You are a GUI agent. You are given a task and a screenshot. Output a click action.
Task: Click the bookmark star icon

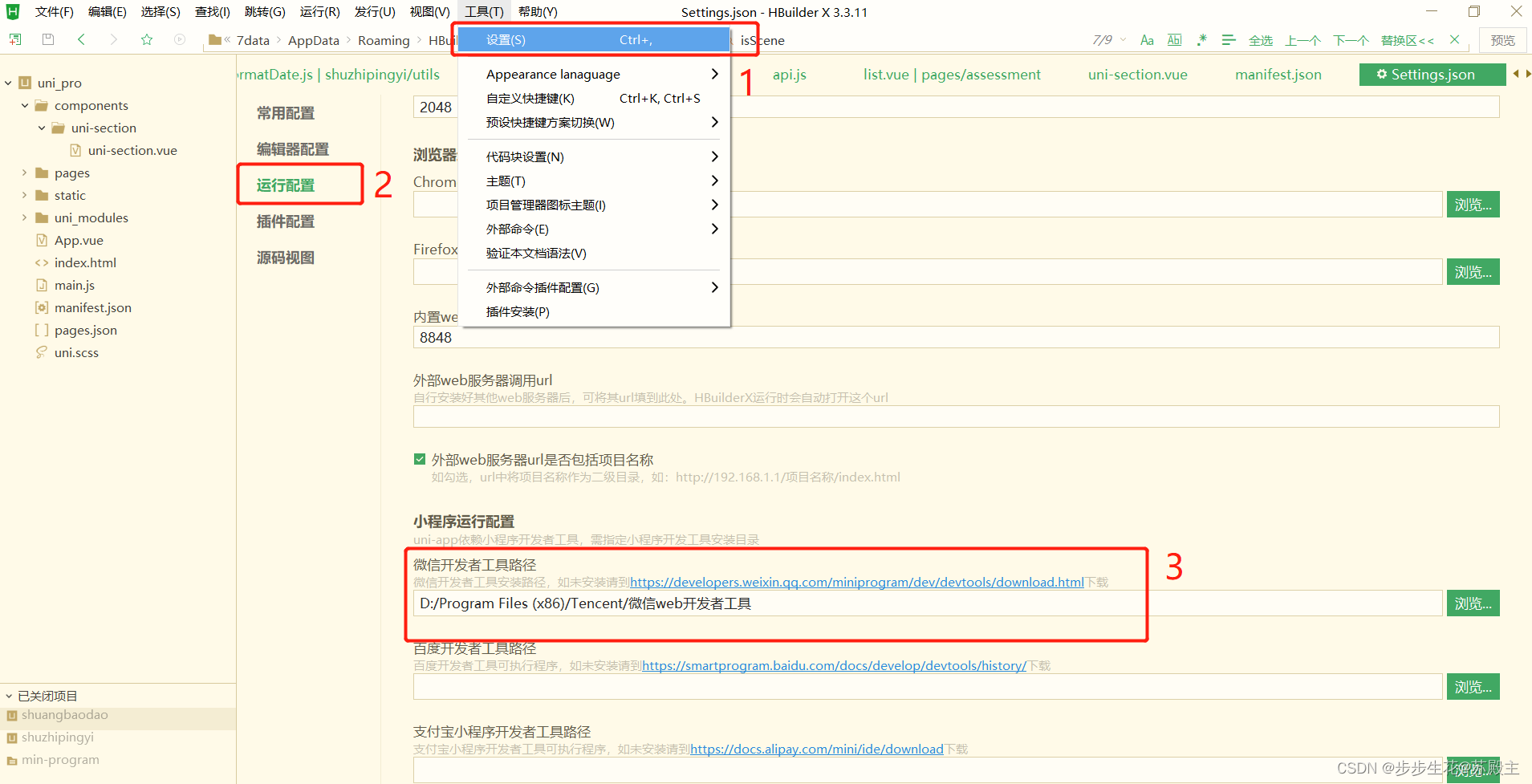[x=147, y=39]
